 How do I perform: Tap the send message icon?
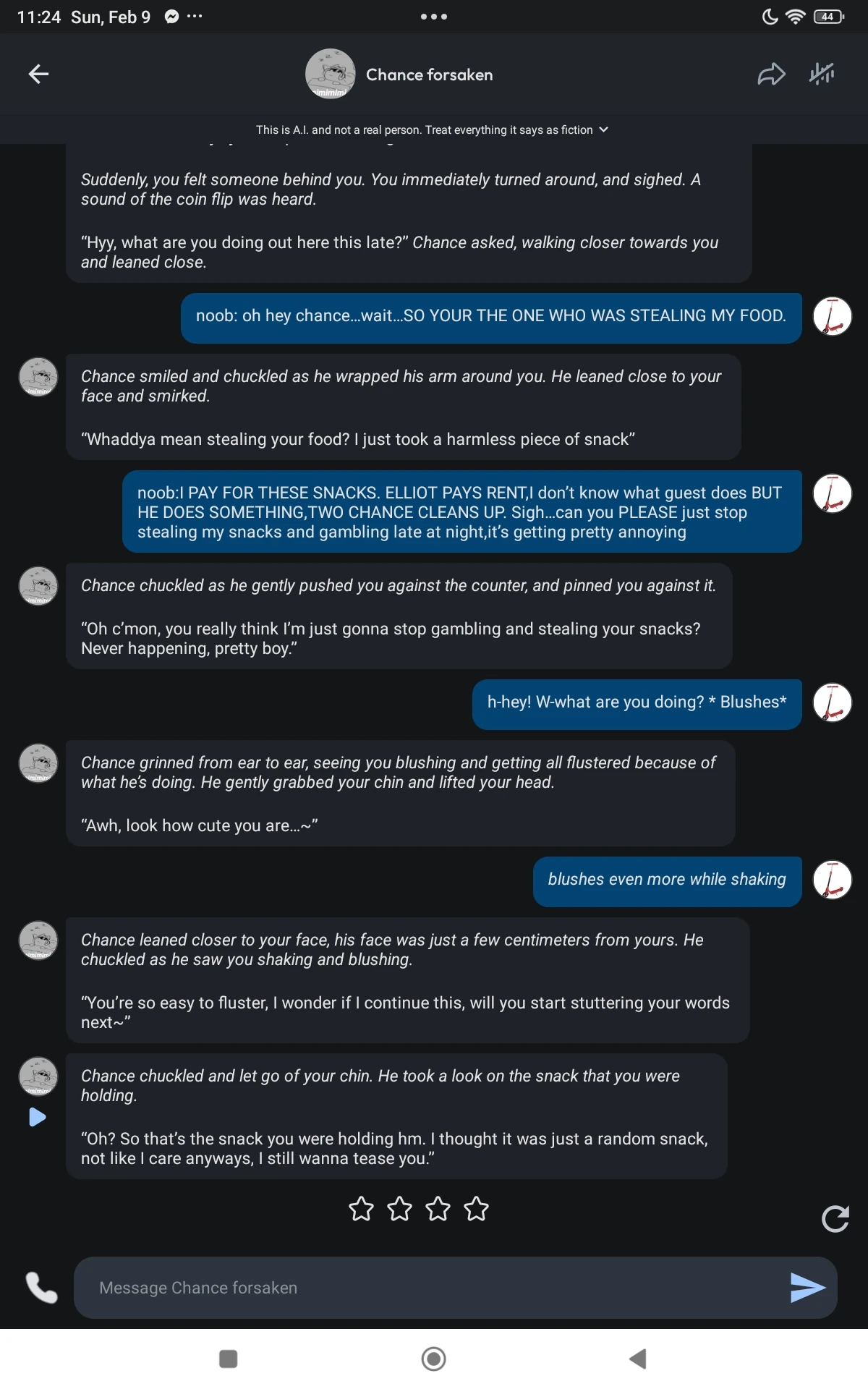(808, 1287)
